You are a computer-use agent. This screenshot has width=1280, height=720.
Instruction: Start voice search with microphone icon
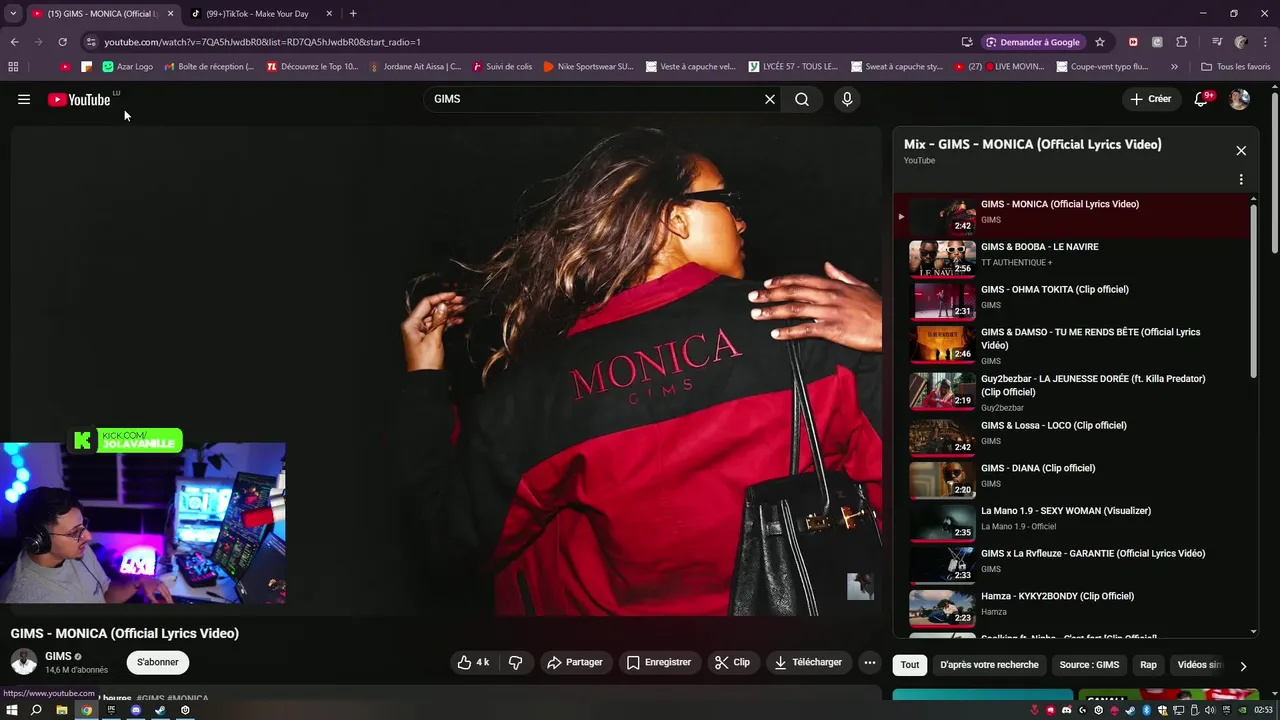[x=847, y=99]
